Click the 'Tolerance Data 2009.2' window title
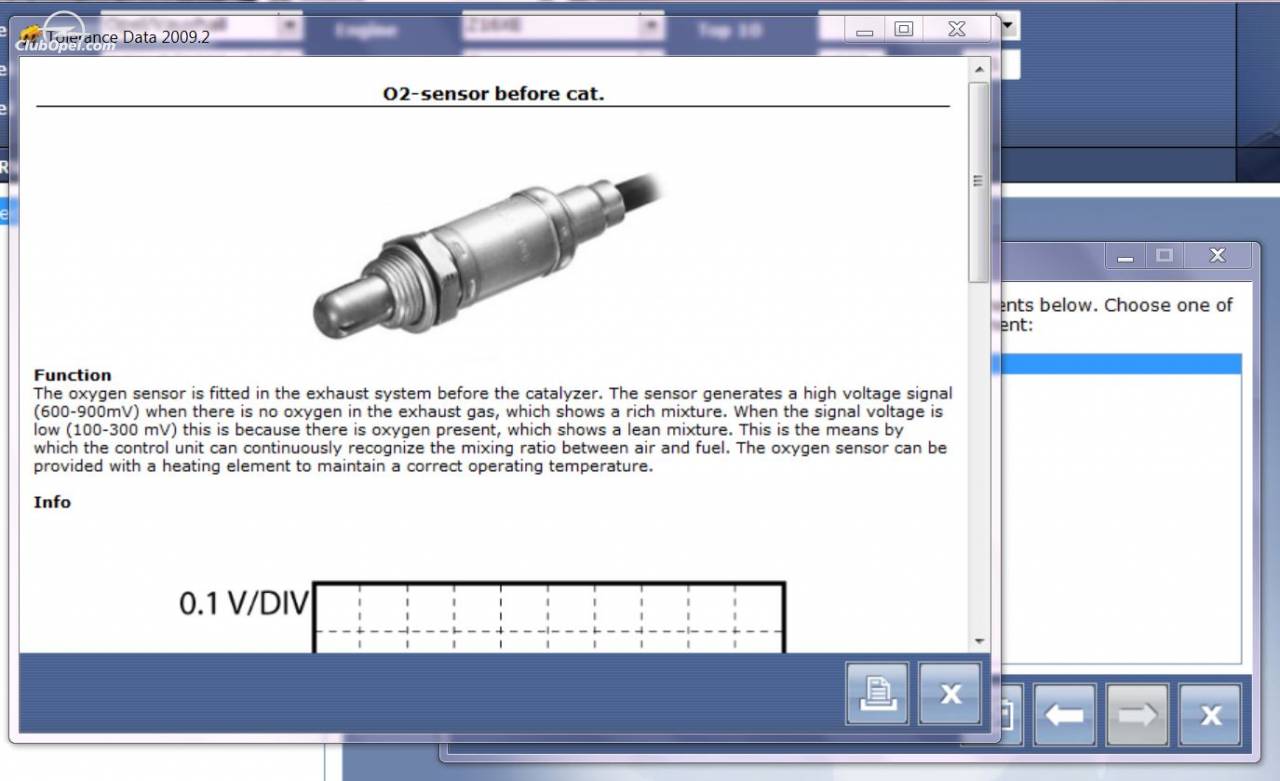Viewport: 1280px width, 781px height. tap(128, 37)
